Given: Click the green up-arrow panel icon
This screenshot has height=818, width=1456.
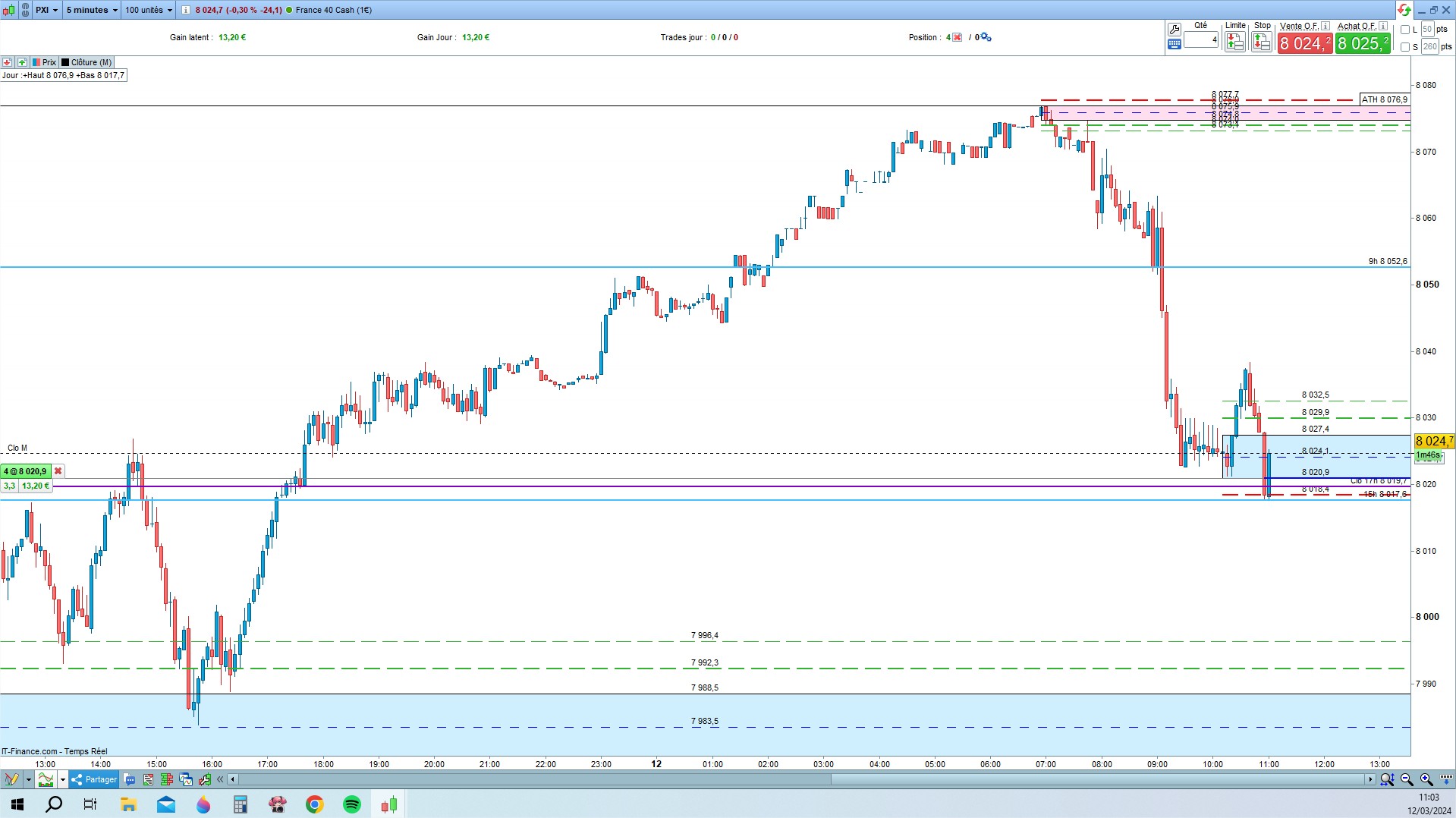Looking at the screenshot, I should click(22, 62).
